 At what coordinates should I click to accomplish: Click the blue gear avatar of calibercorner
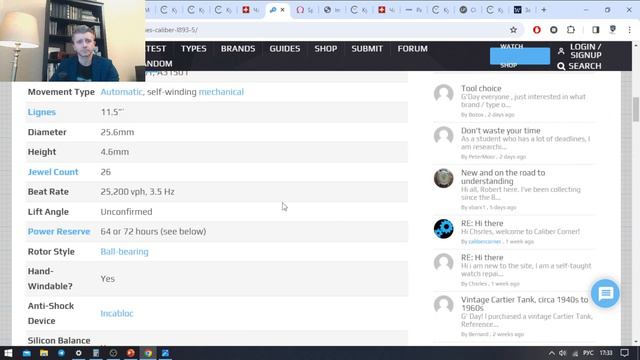pyautogui.click(x=444, y=229)
